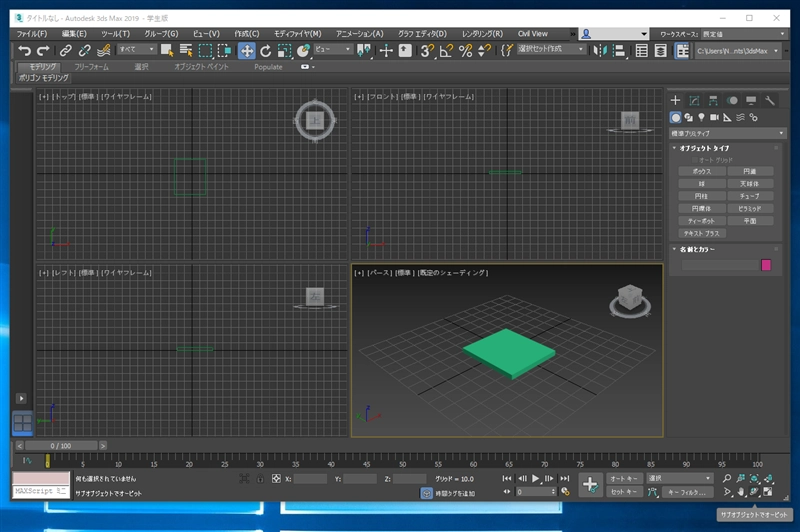800x532 pixels.
Task: Click the Redo arrow icon
Action: coord(43,50)
